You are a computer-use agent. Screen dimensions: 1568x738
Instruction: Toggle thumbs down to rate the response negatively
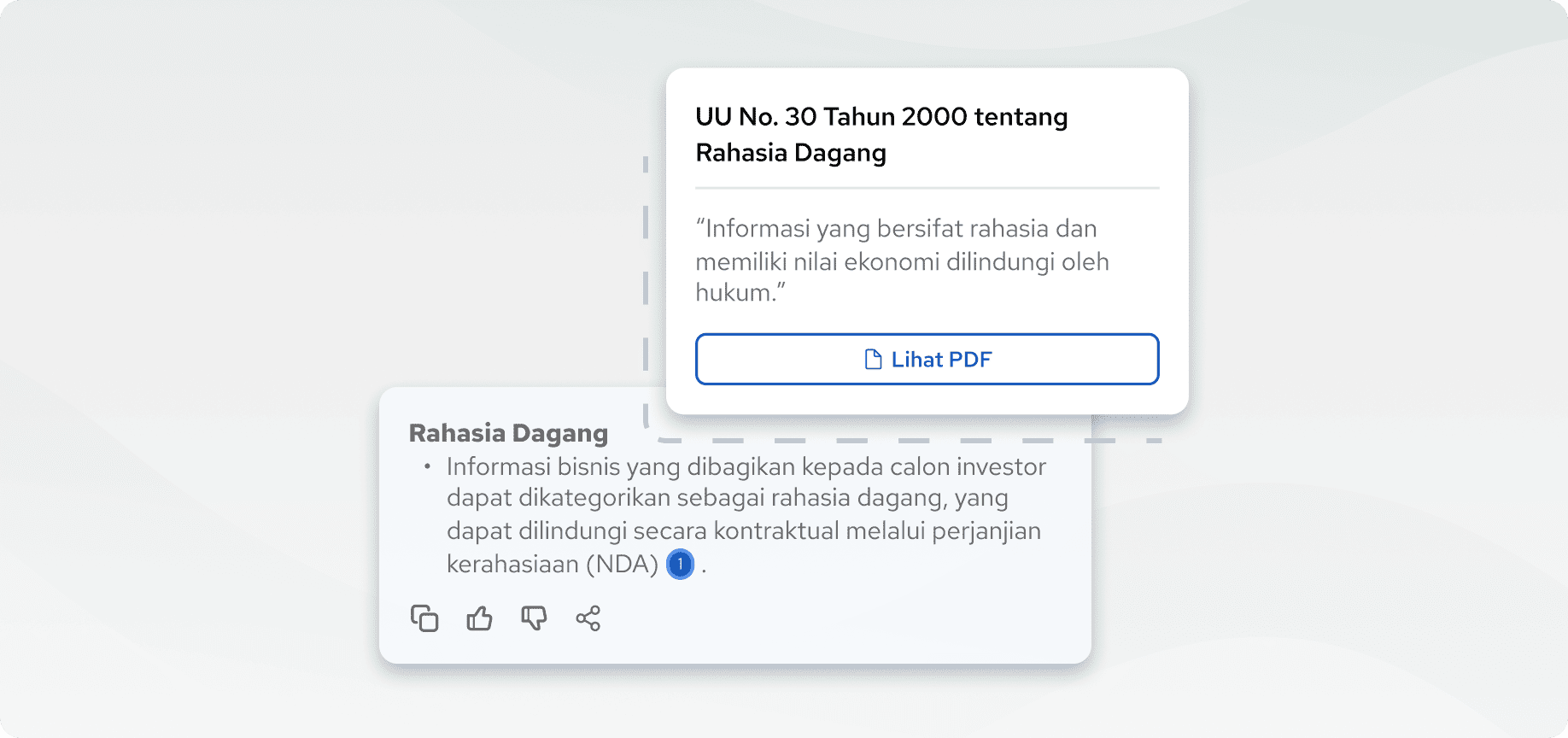(x=533, y=618)
